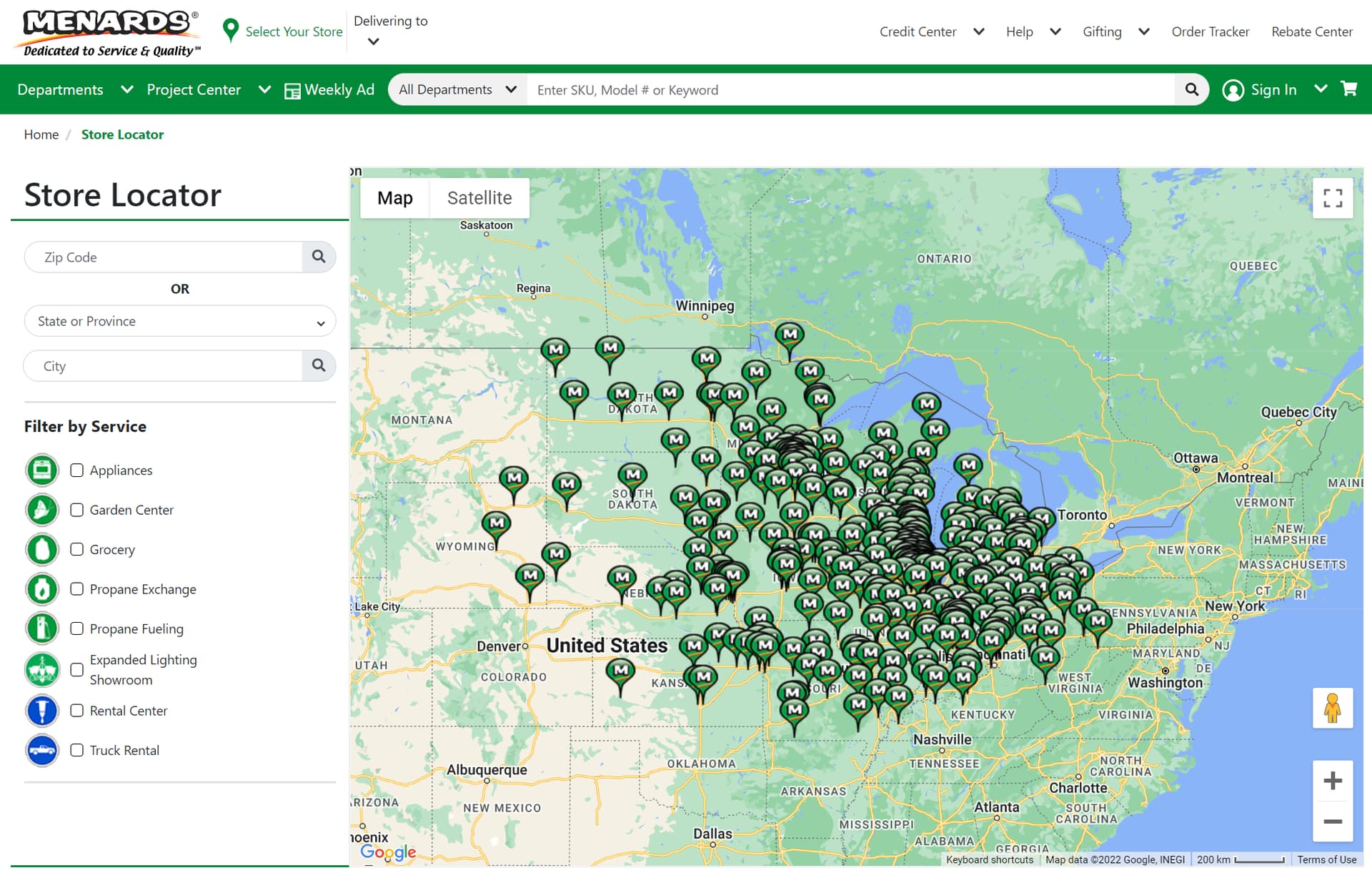Viewport: 1372px width, 878px height.
Task: Open Keyboard shortcuts for map
Action: tap(990, 859)
